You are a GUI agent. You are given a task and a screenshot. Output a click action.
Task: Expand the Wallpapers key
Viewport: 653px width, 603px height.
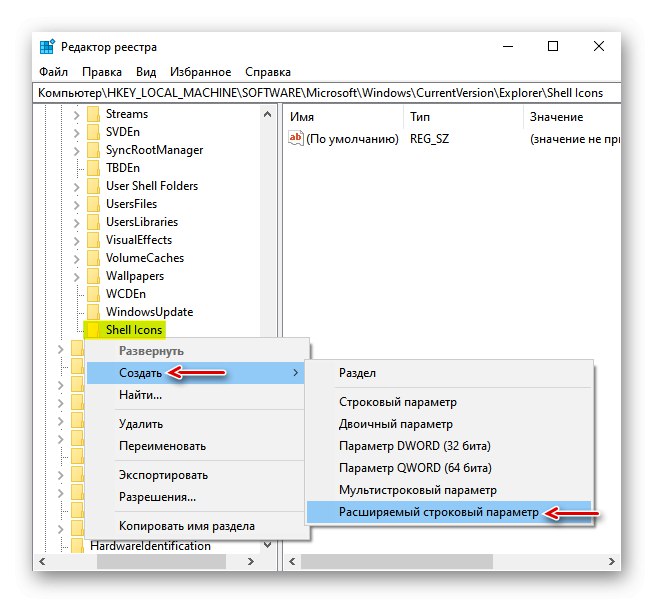(x=76, y=276)
